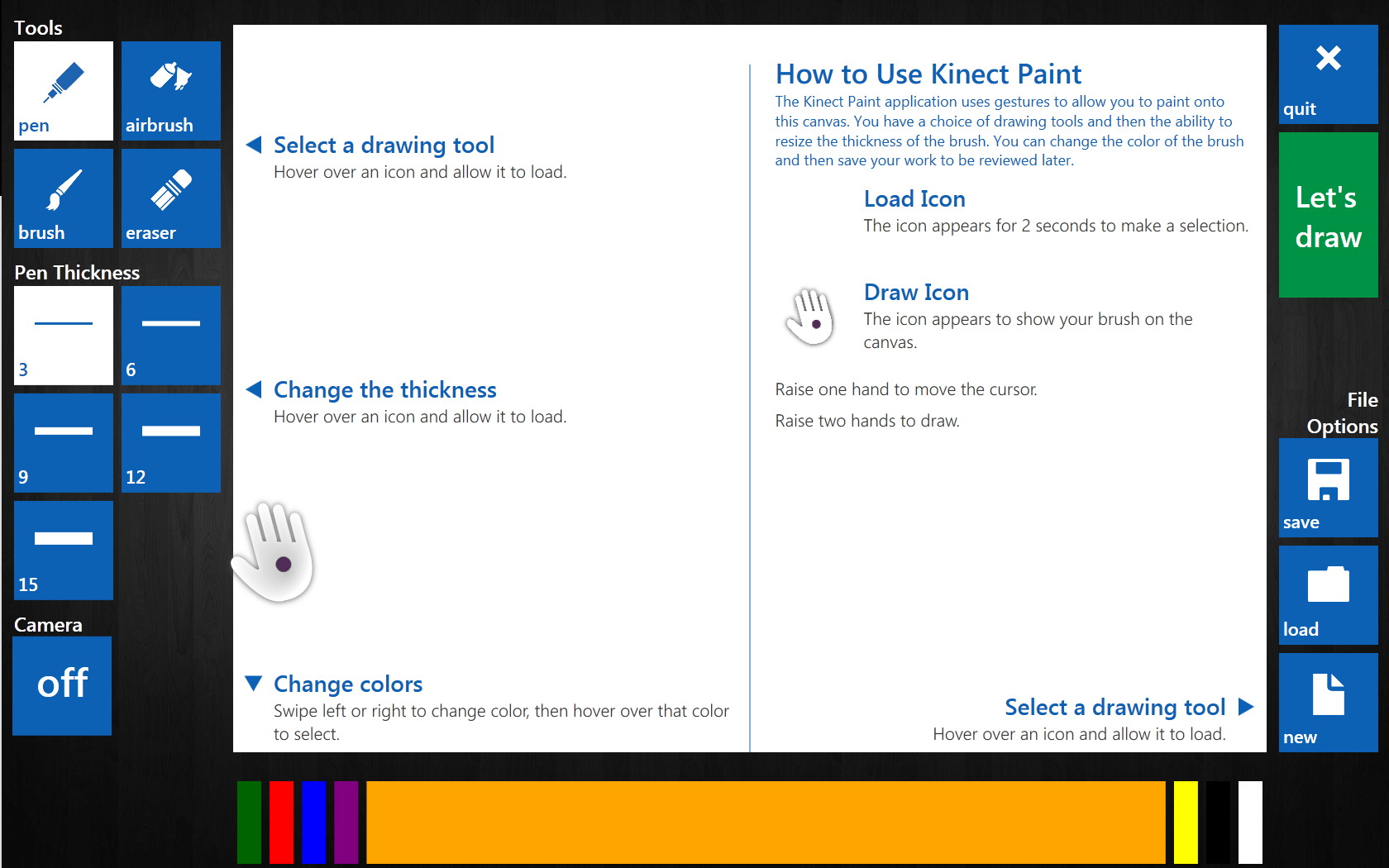Image resolution: width=1389 pixels, height=868 pixels.
Task: Click the left arrow beside Select a drawing tool
Action: [x=253, y=144]
